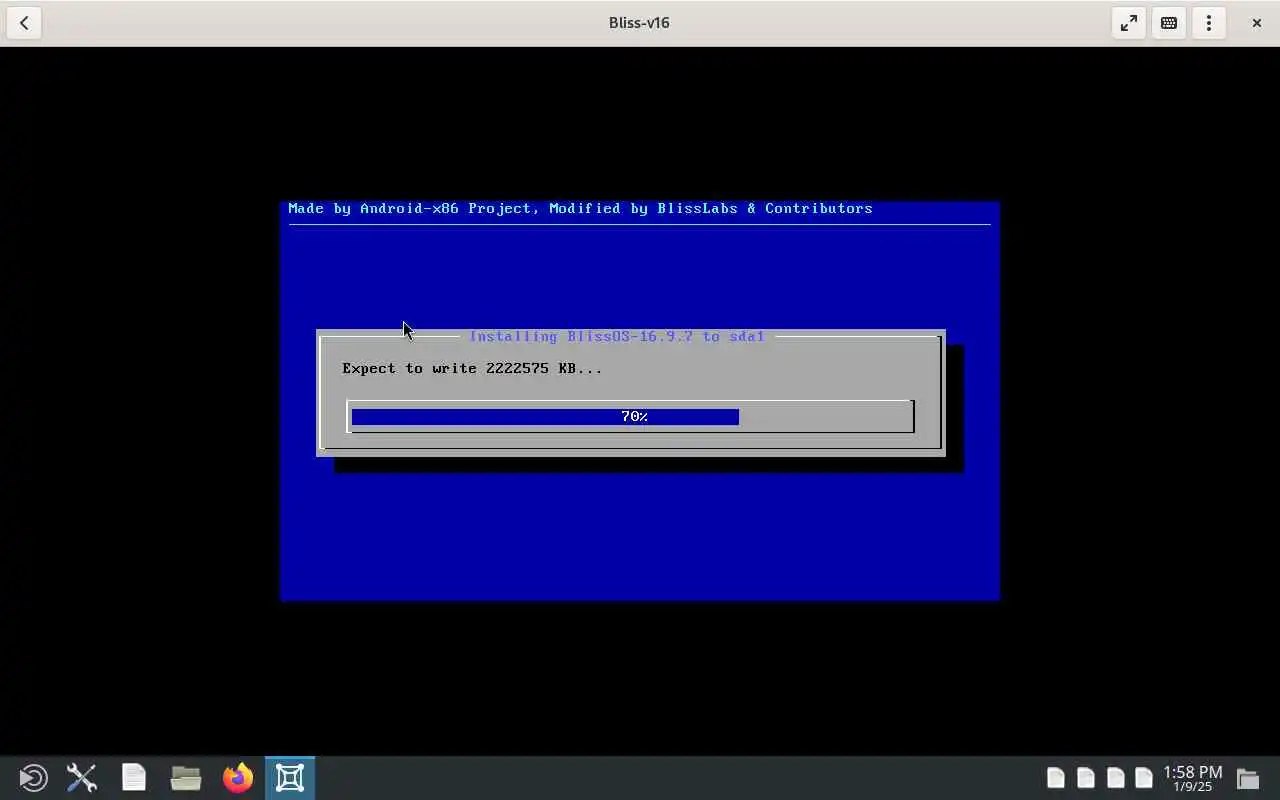This screenshot has height=800, width=1280.
Task: Open the folder icon at the tray's end
Action: point(1247,778)
